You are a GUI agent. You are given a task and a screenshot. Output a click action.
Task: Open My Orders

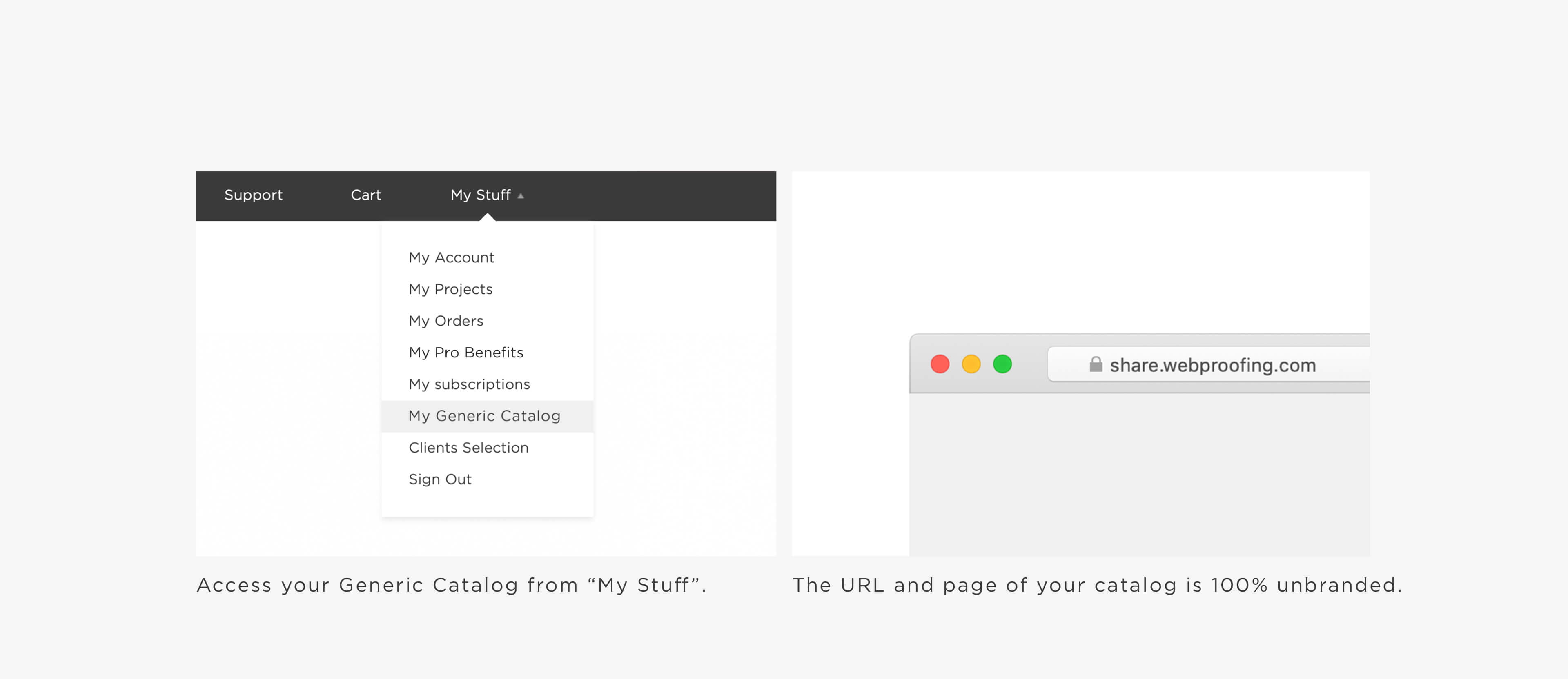tap(446, 321)
